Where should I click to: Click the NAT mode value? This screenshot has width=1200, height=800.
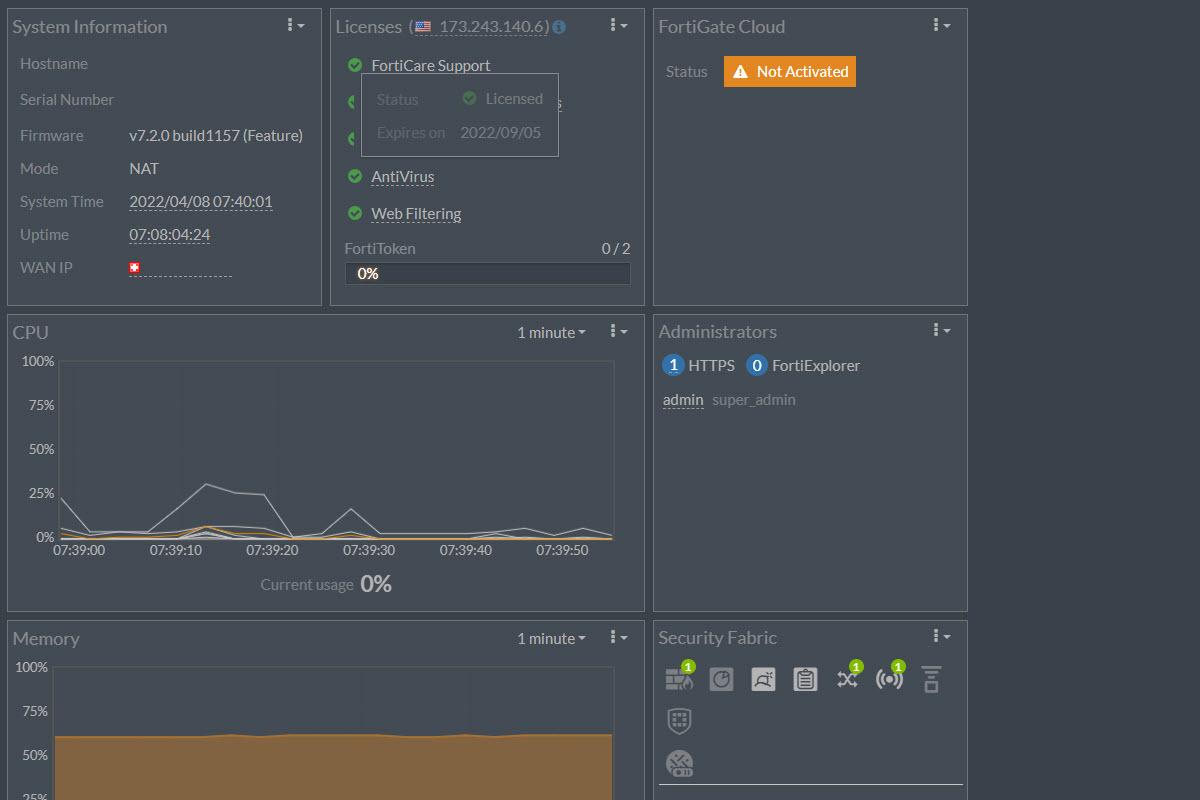click(x=144, y=169)
